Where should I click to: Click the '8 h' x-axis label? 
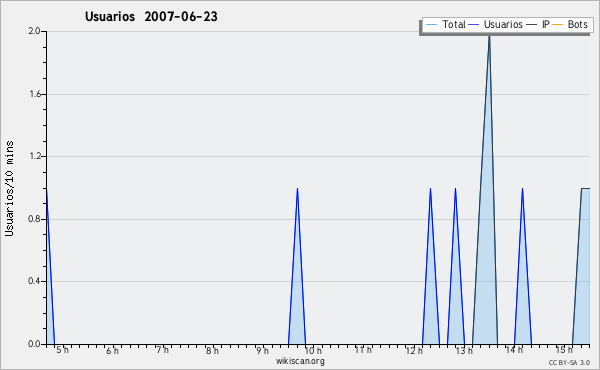point(212,350)
